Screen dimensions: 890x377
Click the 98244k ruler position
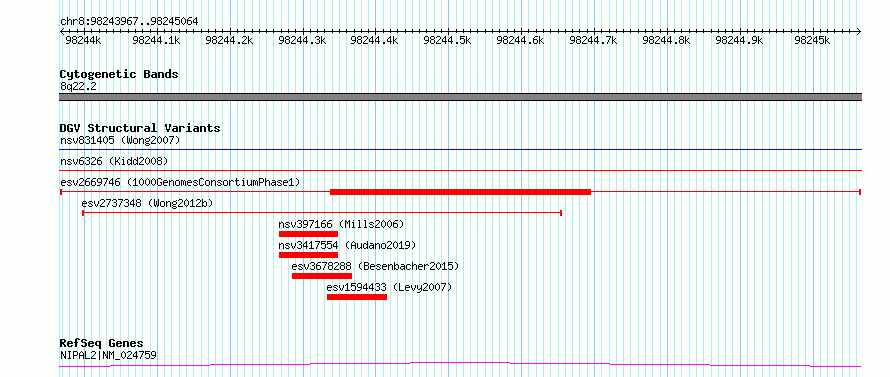(84, 40)
